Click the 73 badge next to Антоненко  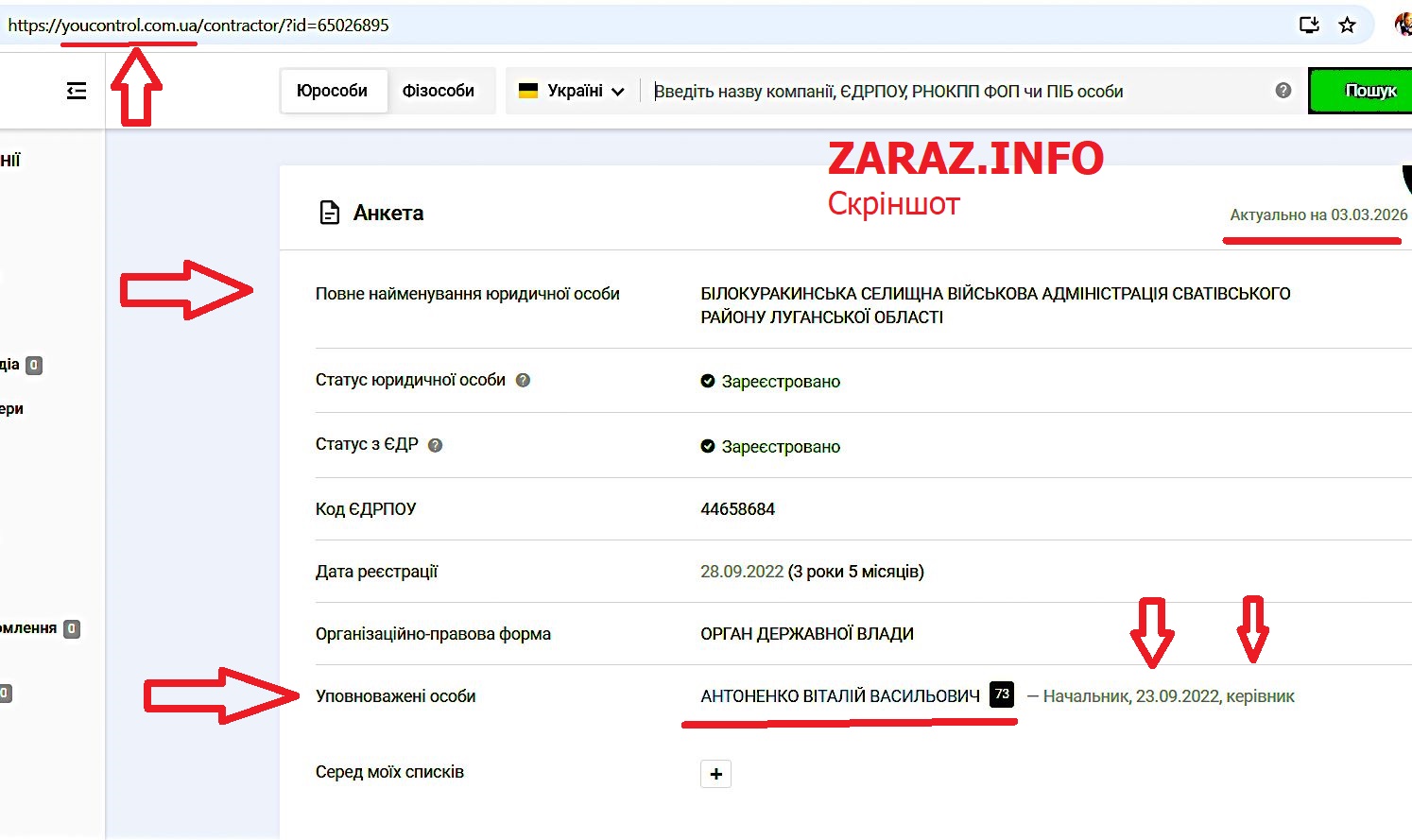1002,694
